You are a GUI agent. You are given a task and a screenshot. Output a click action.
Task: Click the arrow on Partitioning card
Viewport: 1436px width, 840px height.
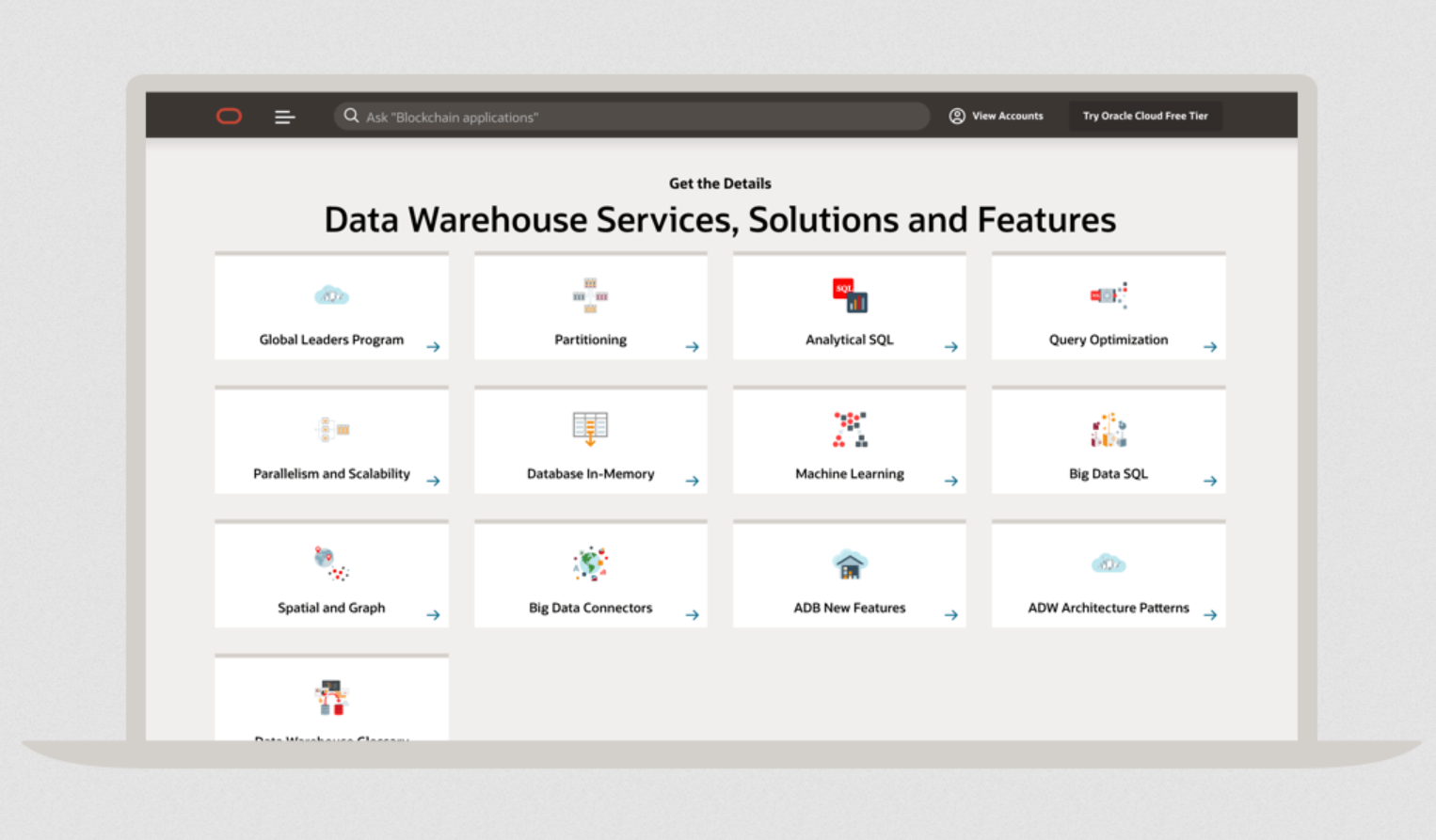(x=693, y=347)
